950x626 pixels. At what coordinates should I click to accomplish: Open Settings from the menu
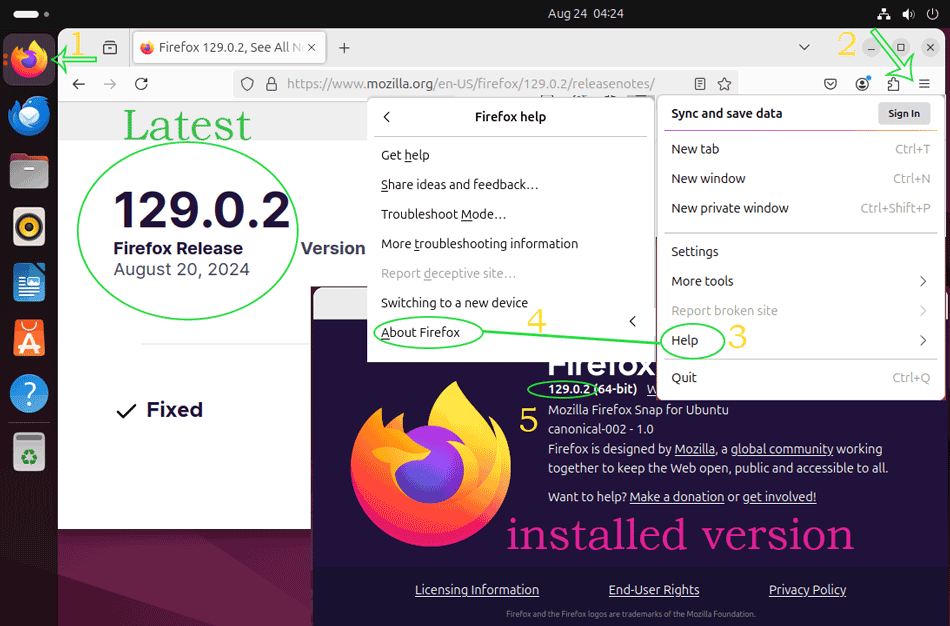800,251
